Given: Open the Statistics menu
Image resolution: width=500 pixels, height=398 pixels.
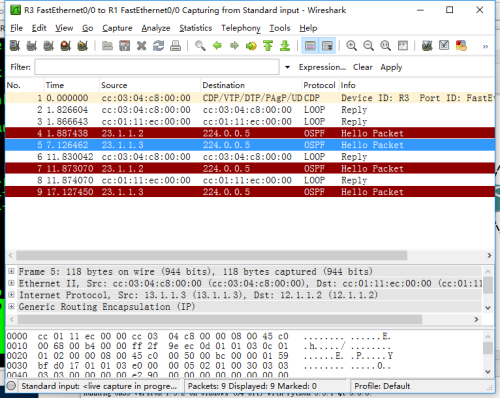Looking at the screenshot, I should 196,28.
